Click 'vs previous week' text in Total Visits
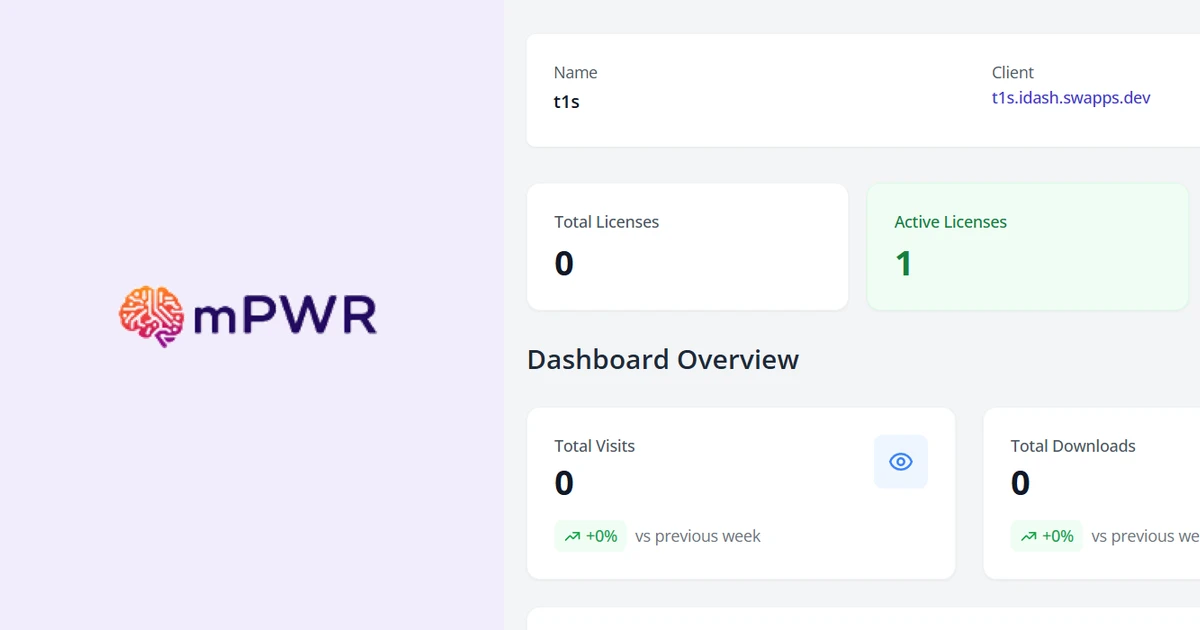Screen dimensions: 1200x630 coord(698,537)
